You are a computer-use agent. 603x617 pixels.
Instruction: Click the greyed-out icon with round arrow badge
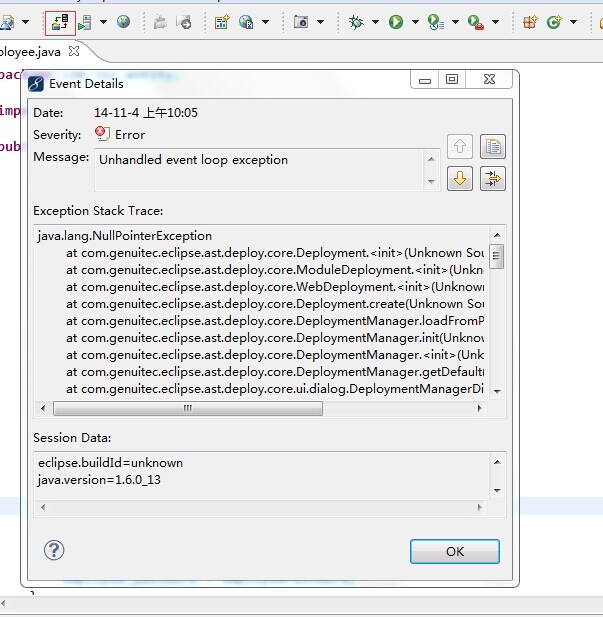coord(184,22)
